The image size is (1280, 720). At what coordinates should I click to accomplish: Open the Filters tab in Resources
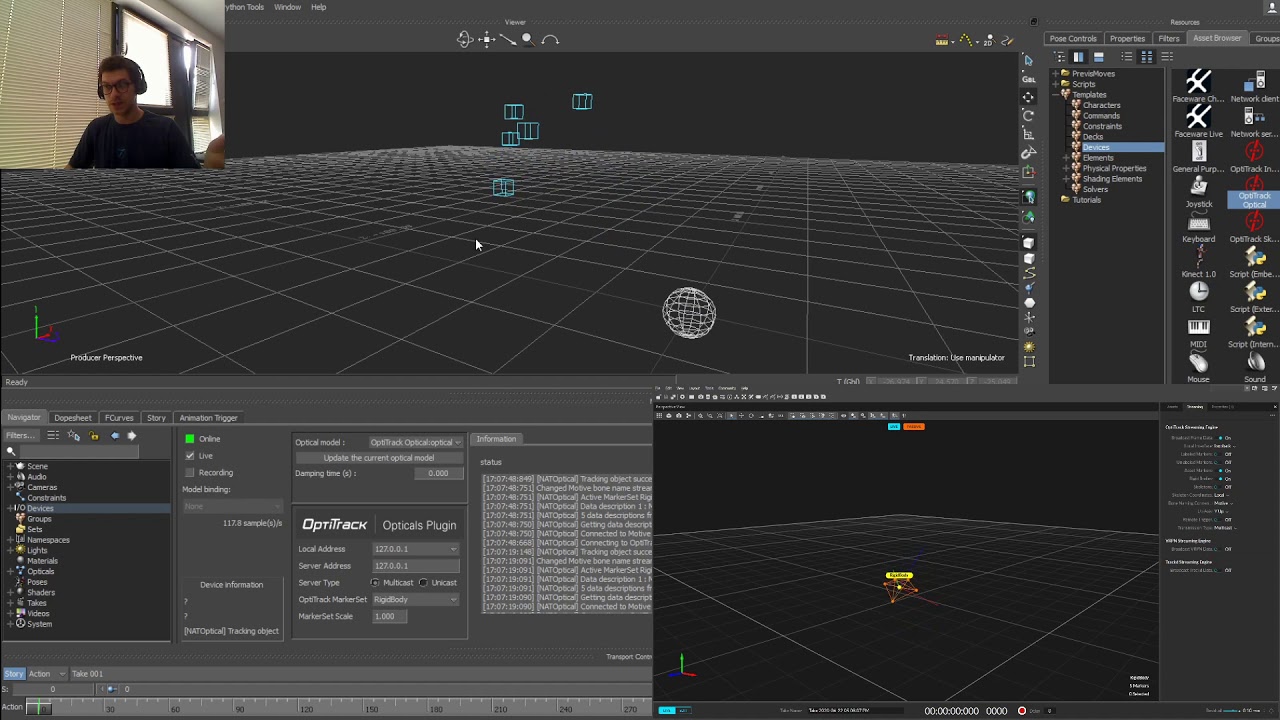coord(1169,39)
